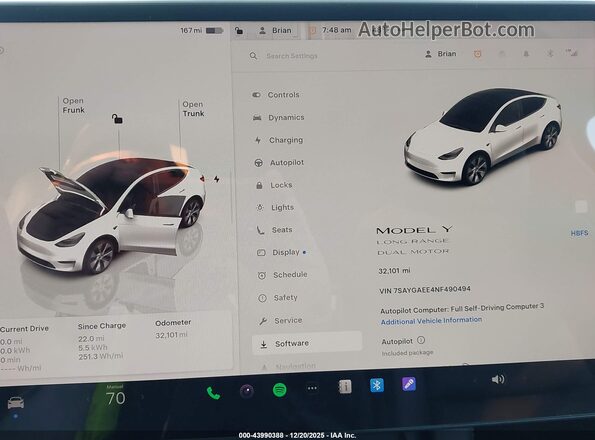Tap the orange alarm clock icon in settings header
Image resolution: width=595 pixels, height=440 pixels.
pos(477,54)
